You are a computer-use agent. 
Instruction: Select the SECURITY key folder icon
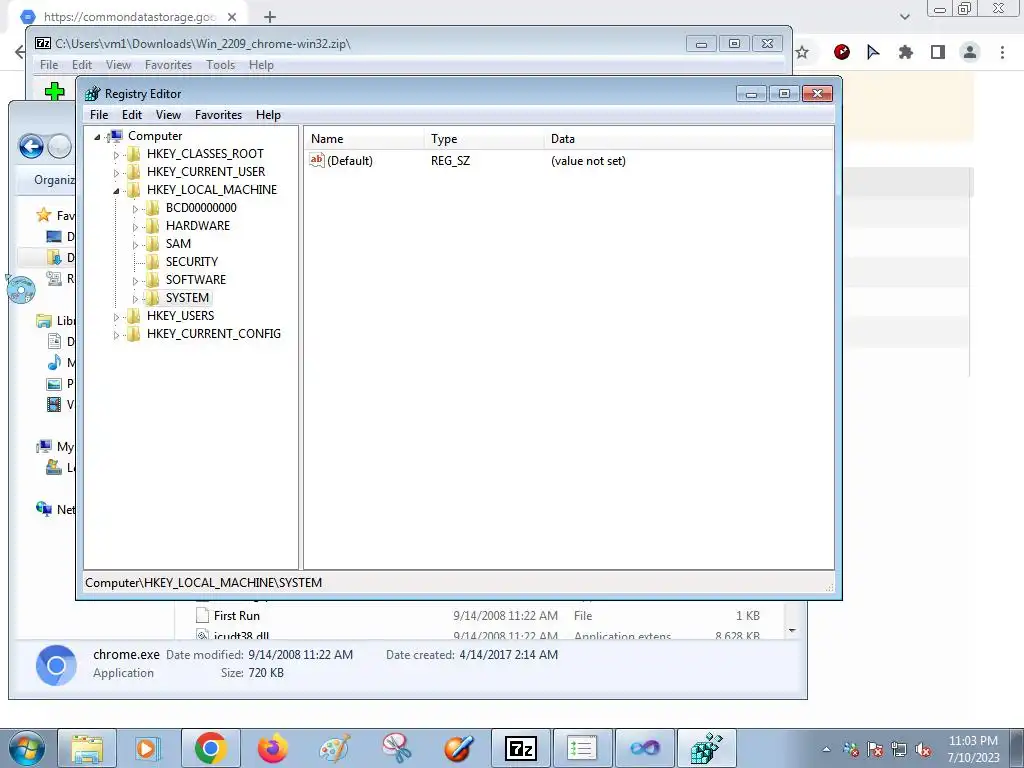[153, 262]
